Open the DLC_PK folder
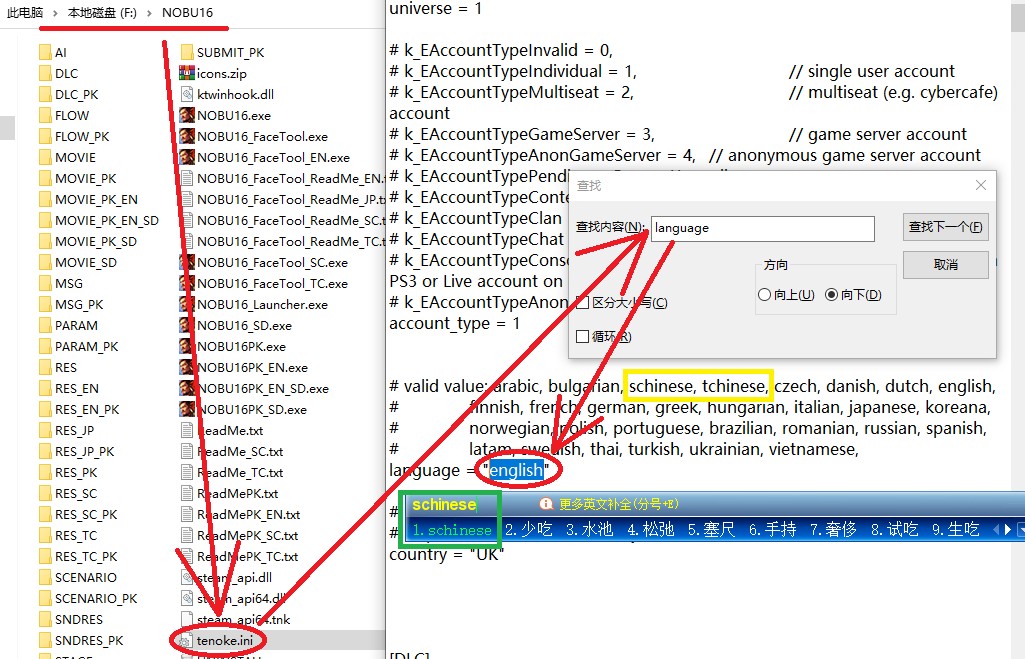1025x659 pixels. 69,94
